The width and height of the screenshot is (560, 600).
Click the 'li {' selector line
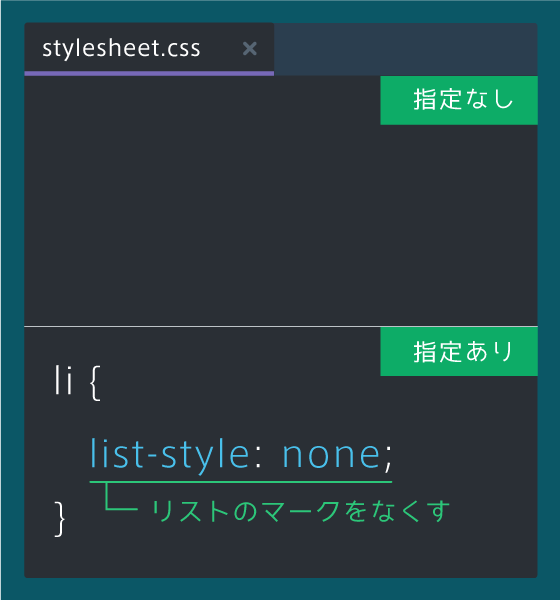tap(77, 382)
